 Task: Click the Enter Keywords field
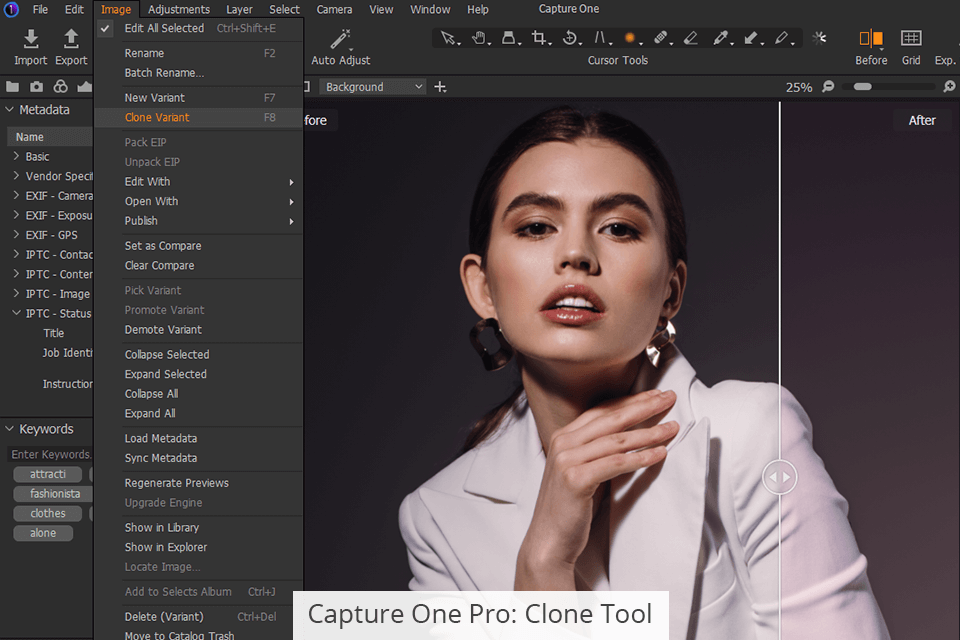pyautogui.click(x=50, y=454)
